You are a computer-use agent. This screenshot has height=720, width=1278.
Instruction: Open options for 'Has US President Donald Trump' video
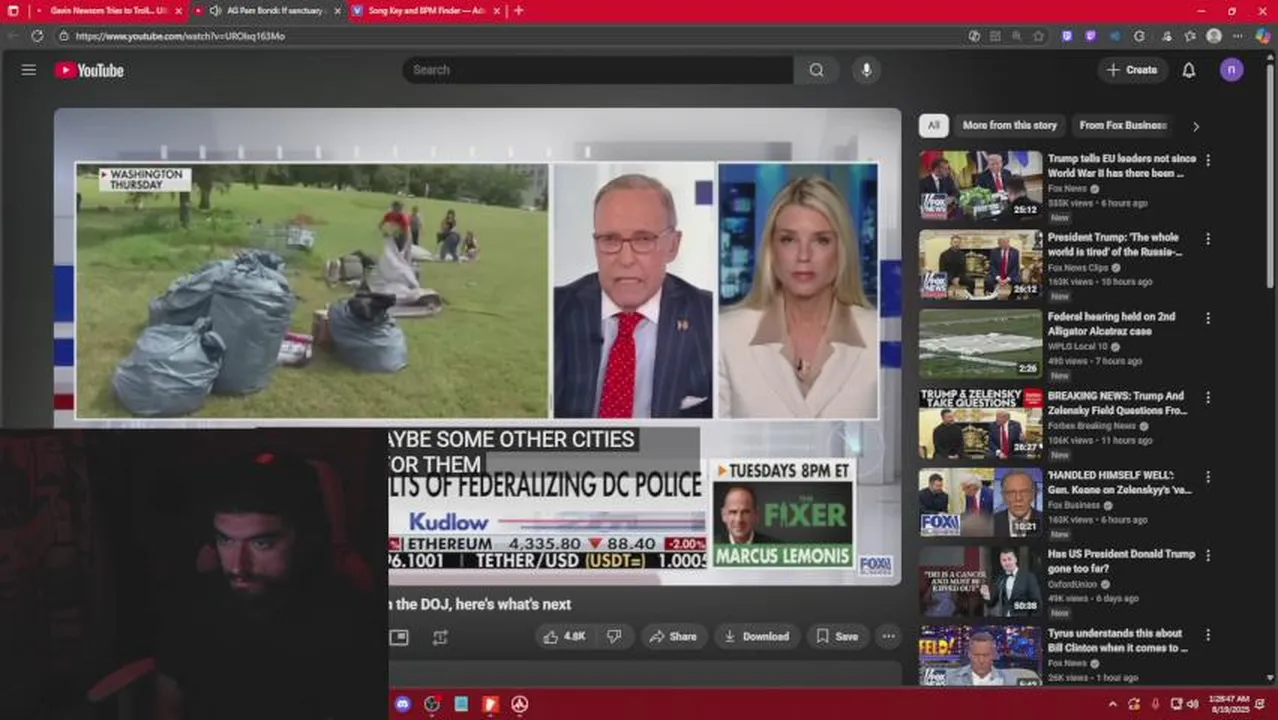click(1208, 555)
